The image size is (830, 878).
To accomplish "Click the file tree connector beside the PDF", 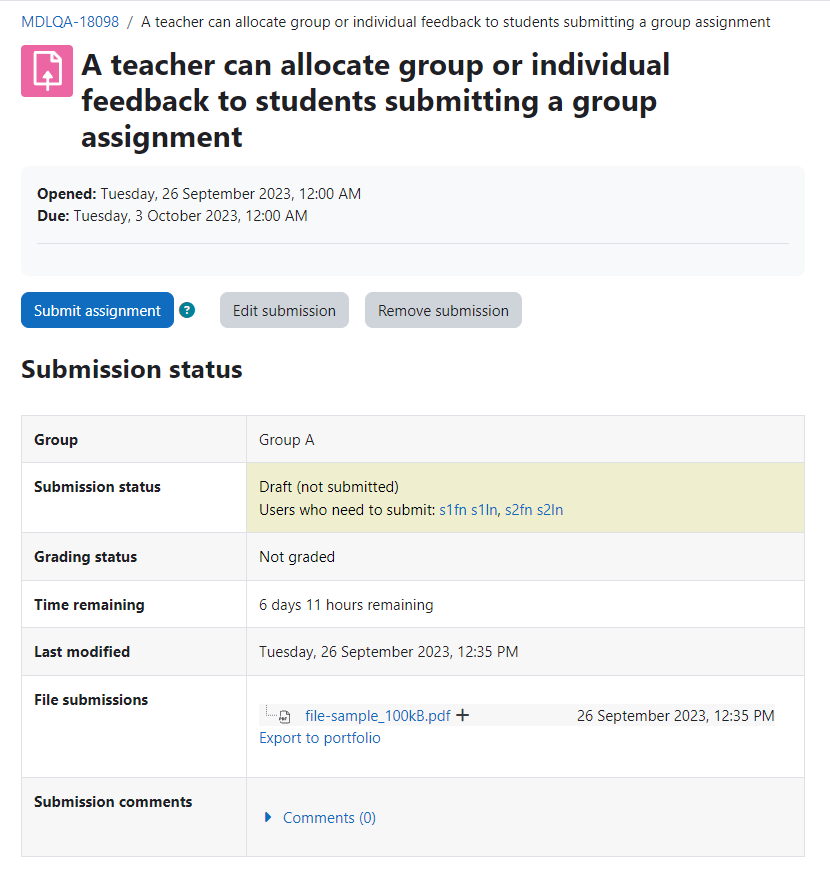I will pos(271,712).
